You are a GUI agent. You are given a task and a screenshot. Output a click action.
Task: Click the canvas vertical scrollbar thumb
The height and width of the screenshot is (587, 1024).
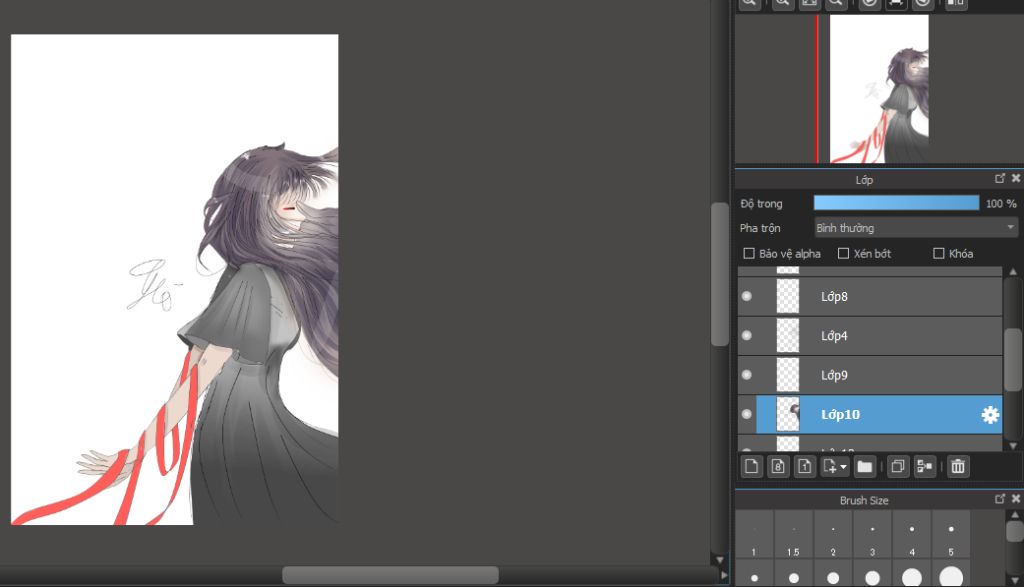point(720,274)
